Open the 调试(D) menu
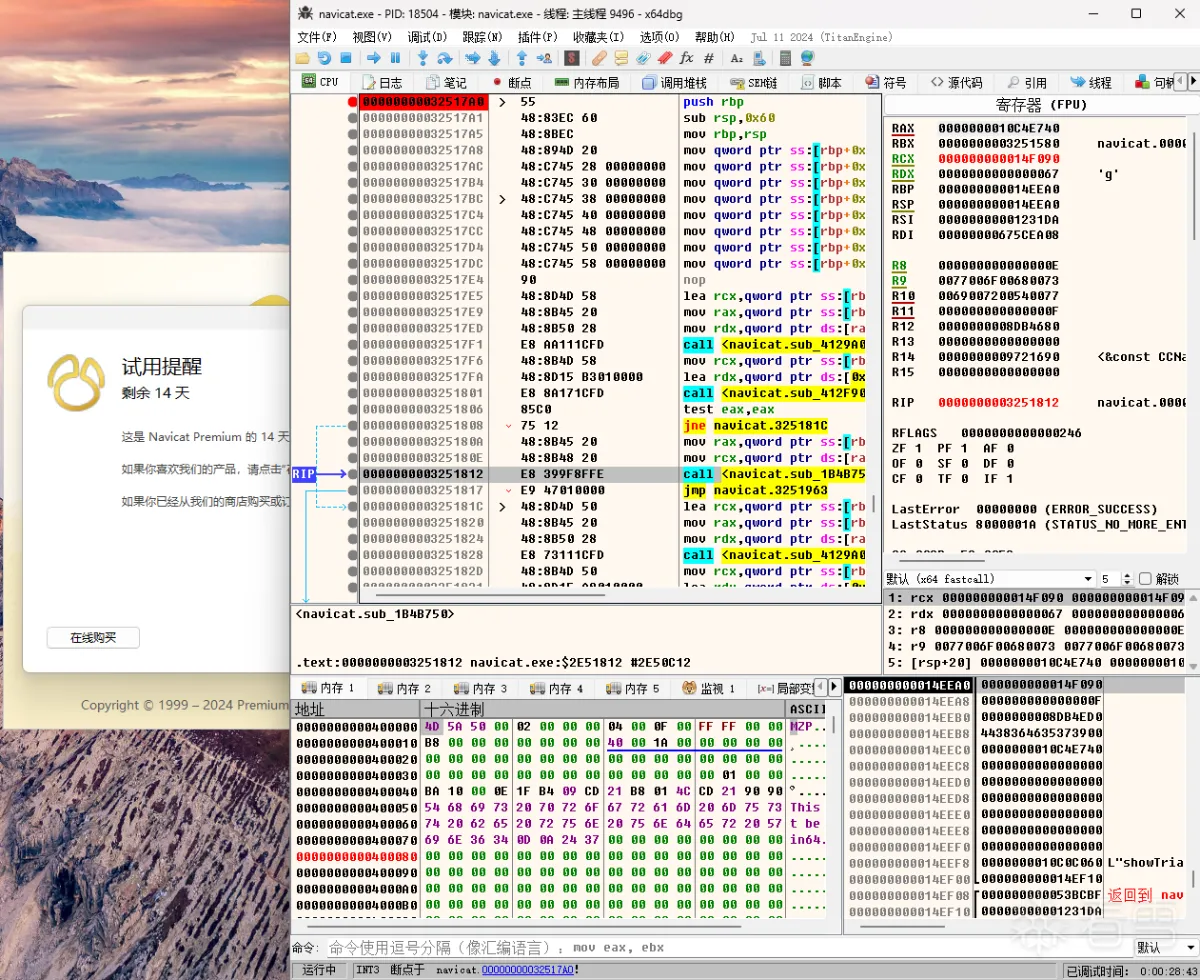 click(x=428, y=37)
